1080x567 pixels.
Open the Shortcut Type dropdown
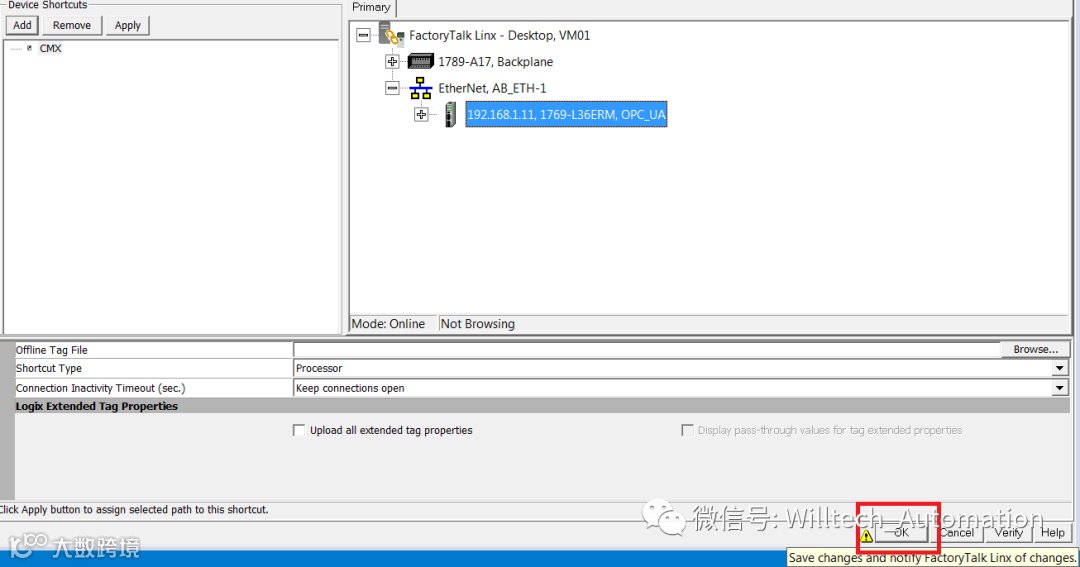coord(1060,369)
